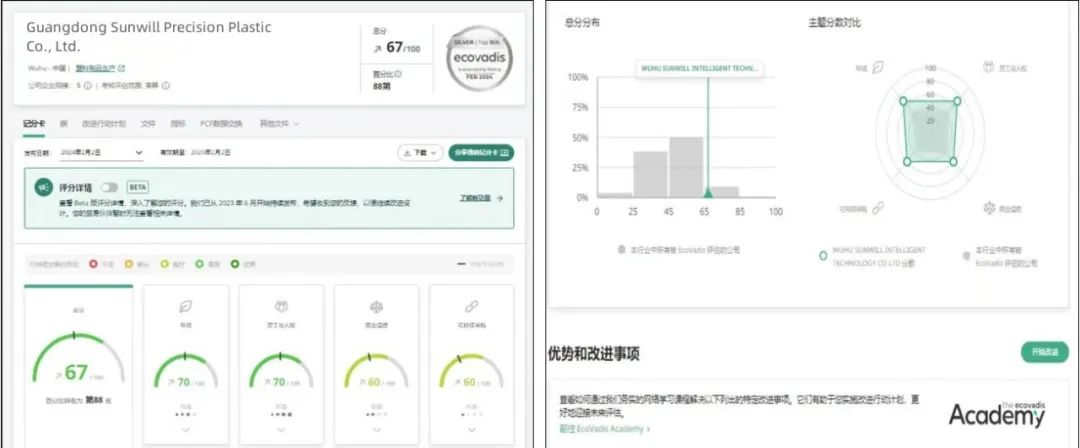The width and height of the screenshot is (1080, 448).
Task: Follow the 前往 EcoVadis Academy link
Action: pyautogui.click(x=605, y=428)
